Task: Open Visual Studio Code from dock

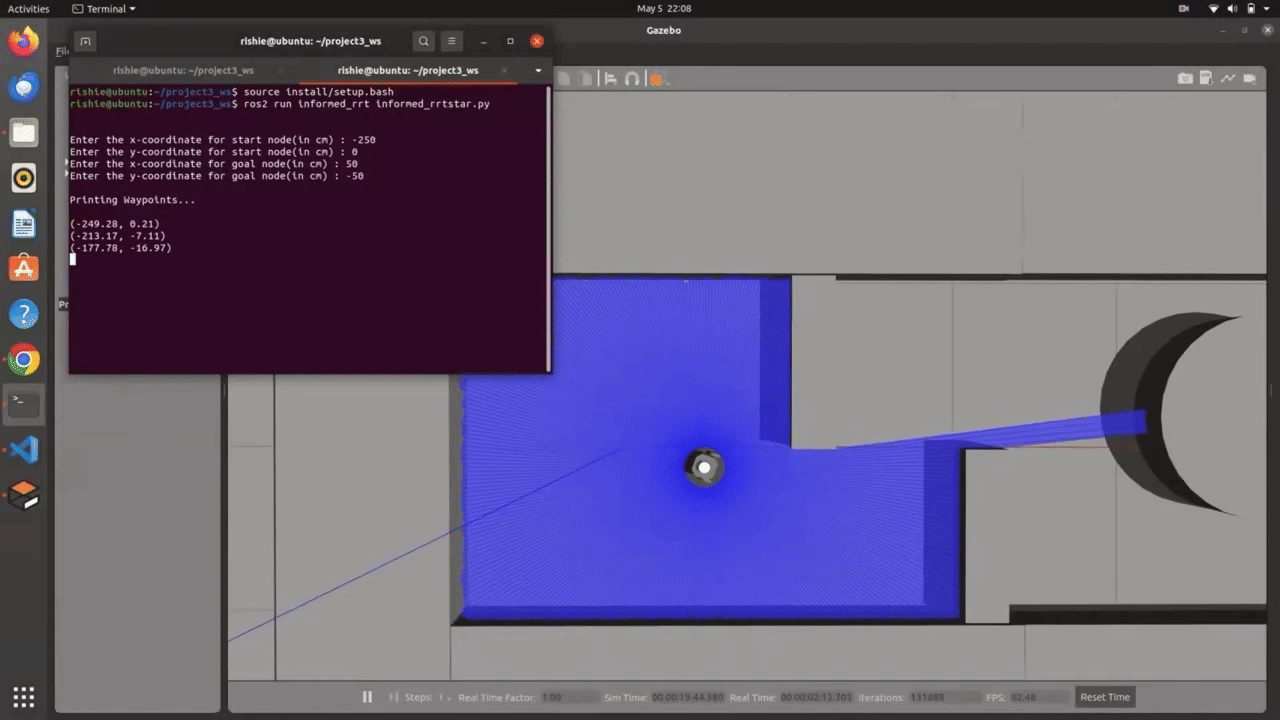Action: pos(24,450)
